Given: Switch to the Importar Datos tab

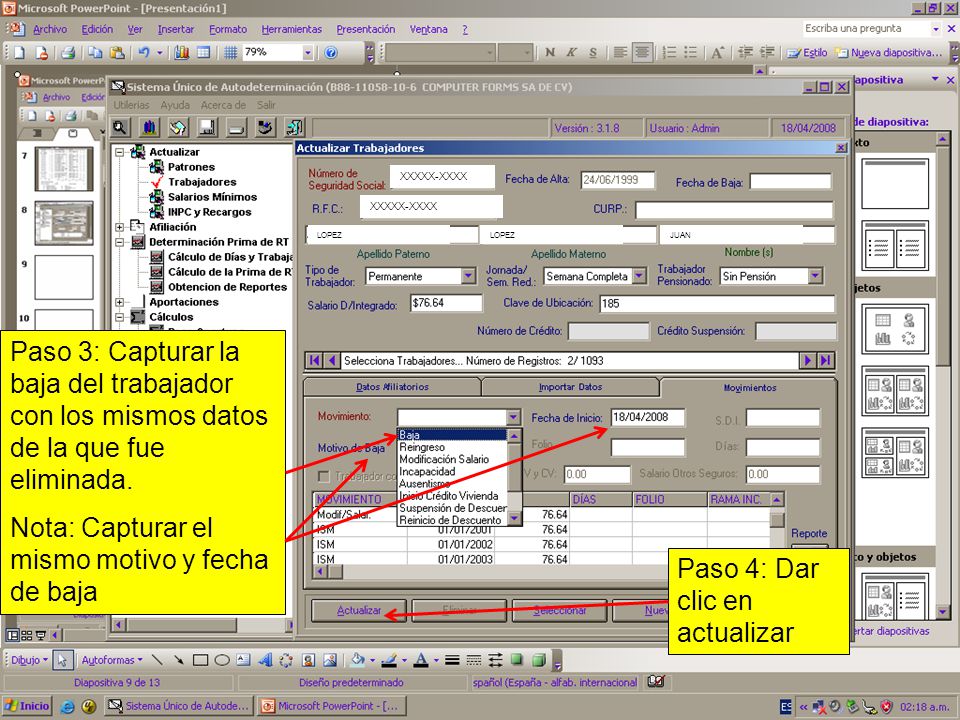Looking at the screenshot, I should coord(570,387).
